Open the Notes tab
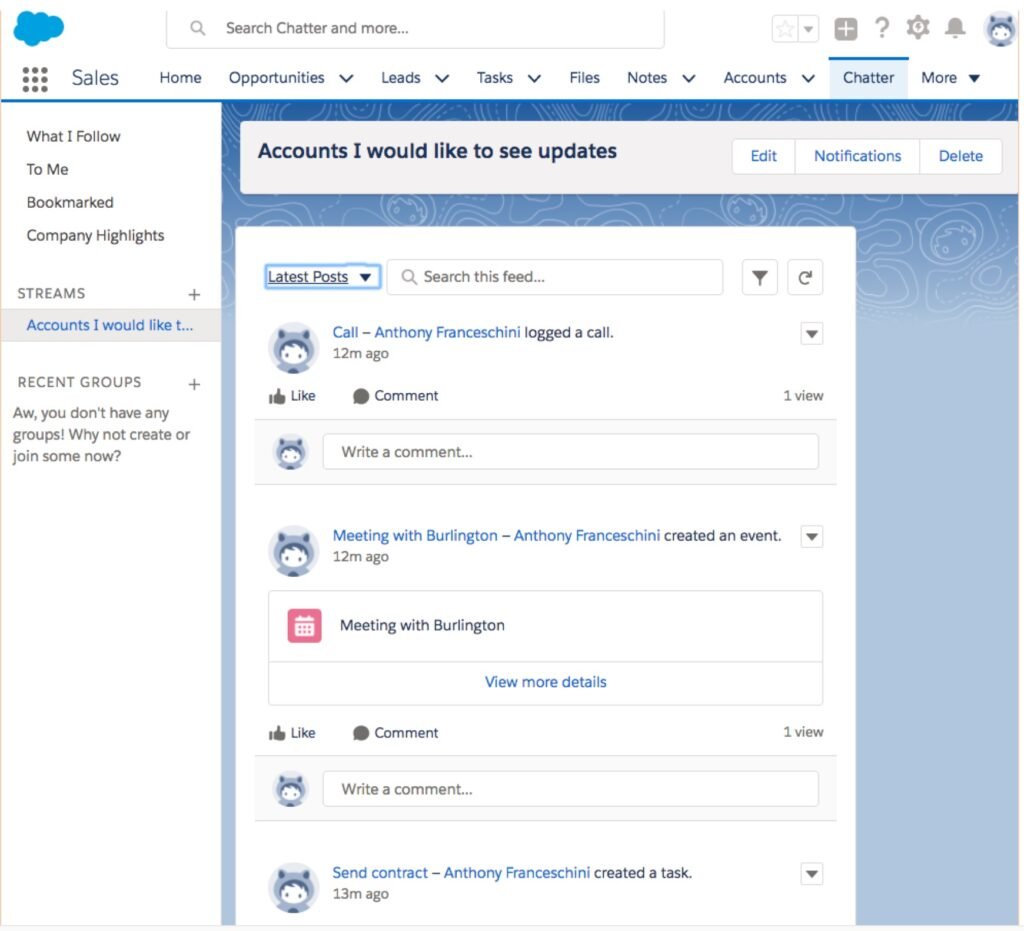Viewport: 1024px width, 931px height. [647, 78]
